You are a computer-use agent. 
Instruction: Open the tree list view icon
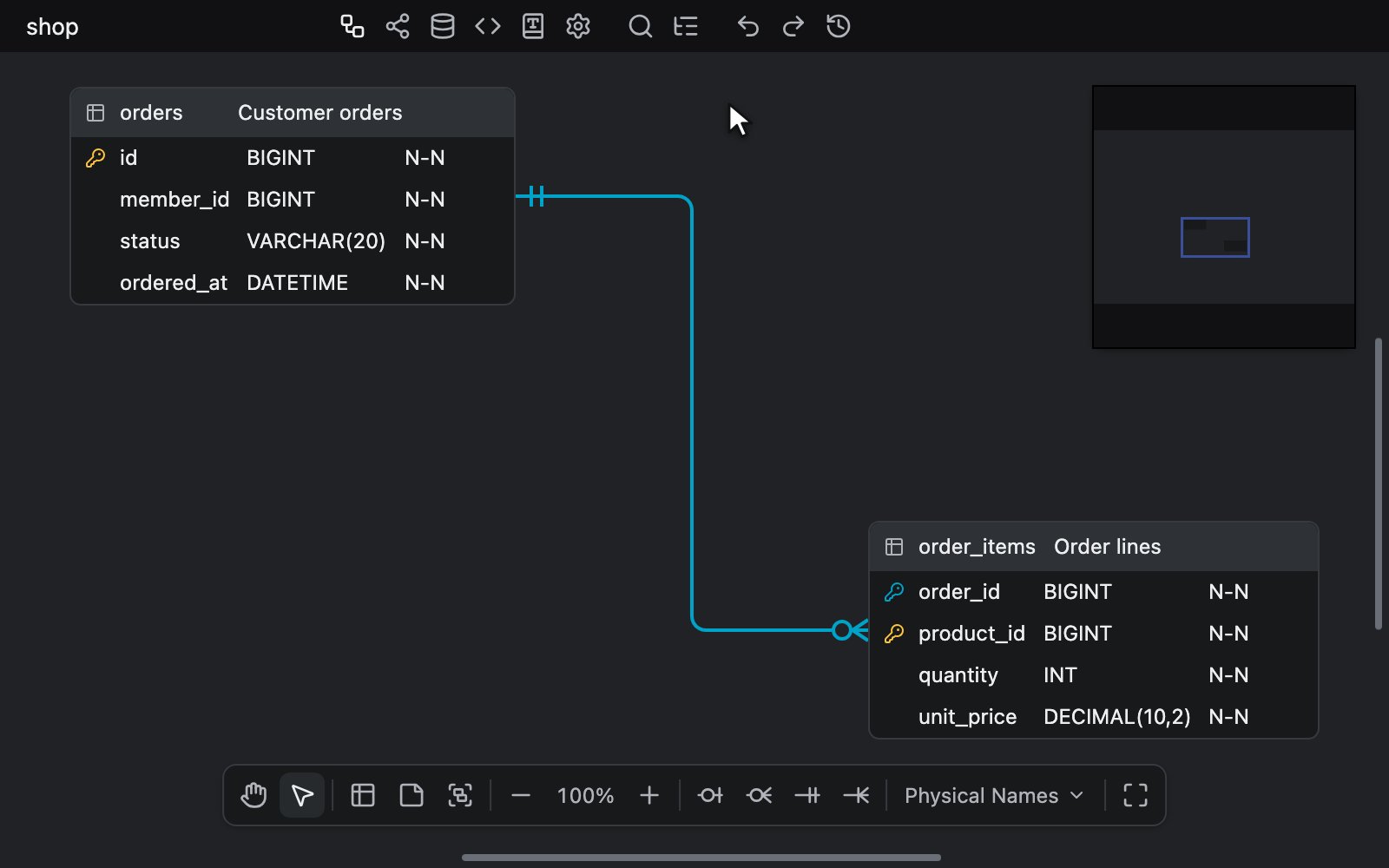(x=686, y=26)
